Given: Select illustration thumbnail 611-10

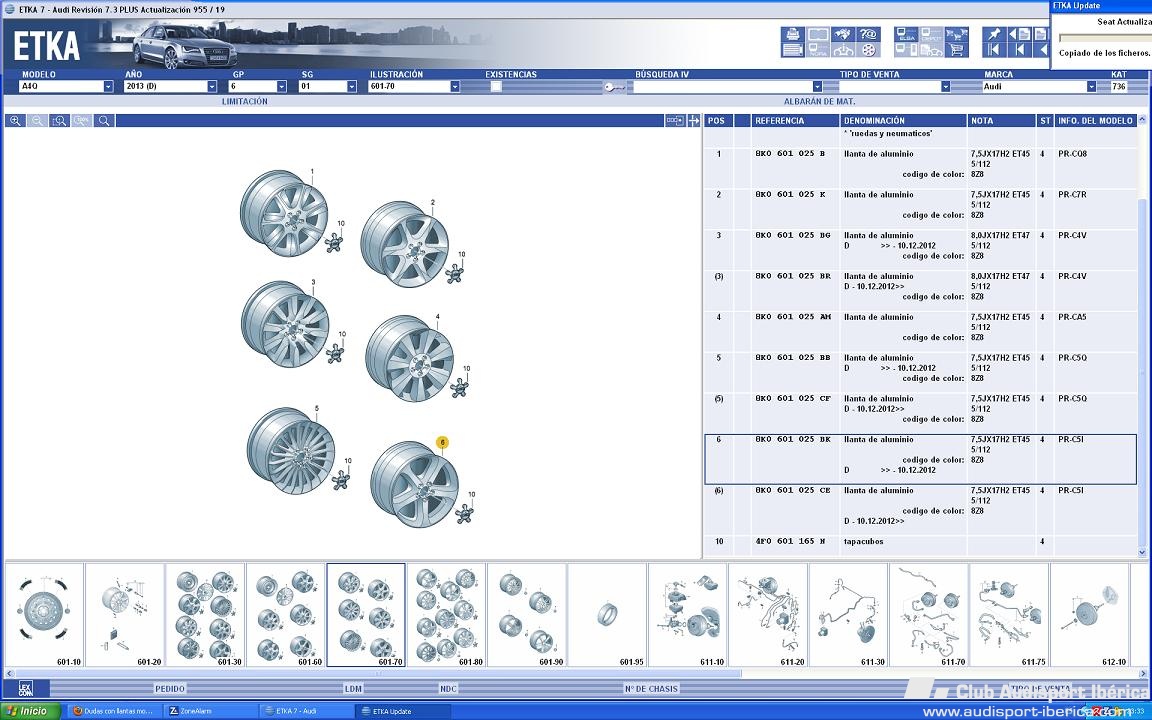Looking at the screenshot, I should pyautogui.click(x=687, y=615).
